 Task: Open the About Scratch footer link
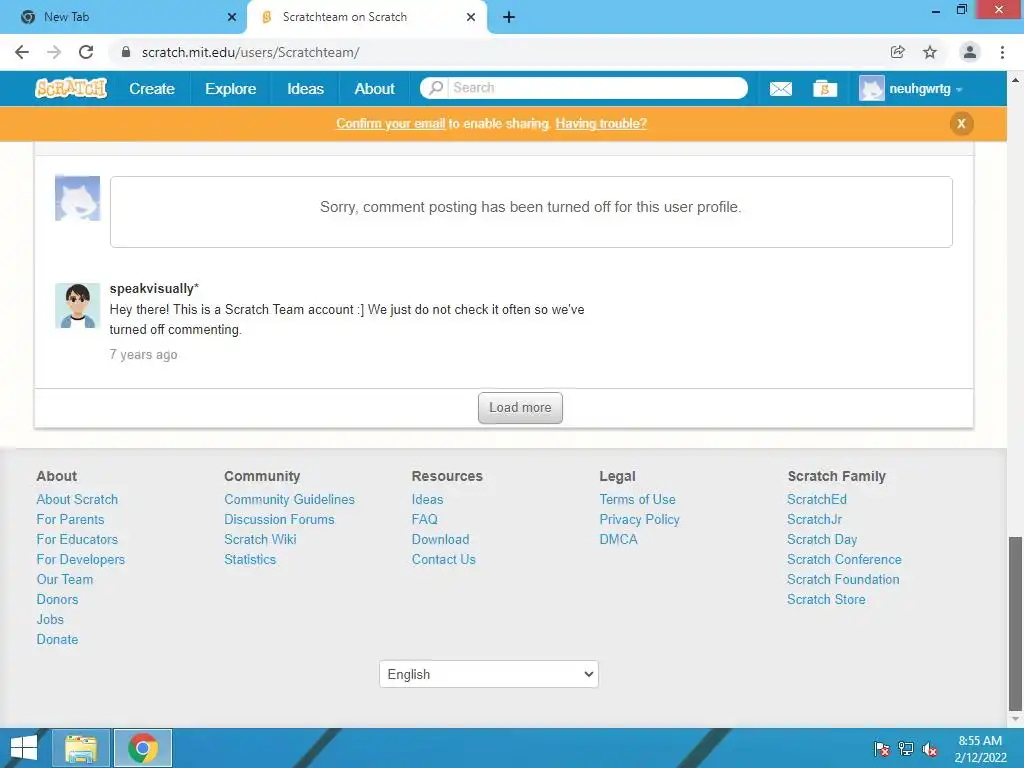77,499
